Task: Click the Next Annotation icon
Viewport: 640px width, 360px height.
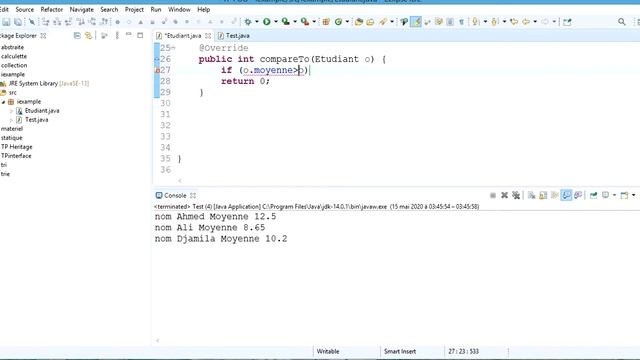Action: (476, 22)
